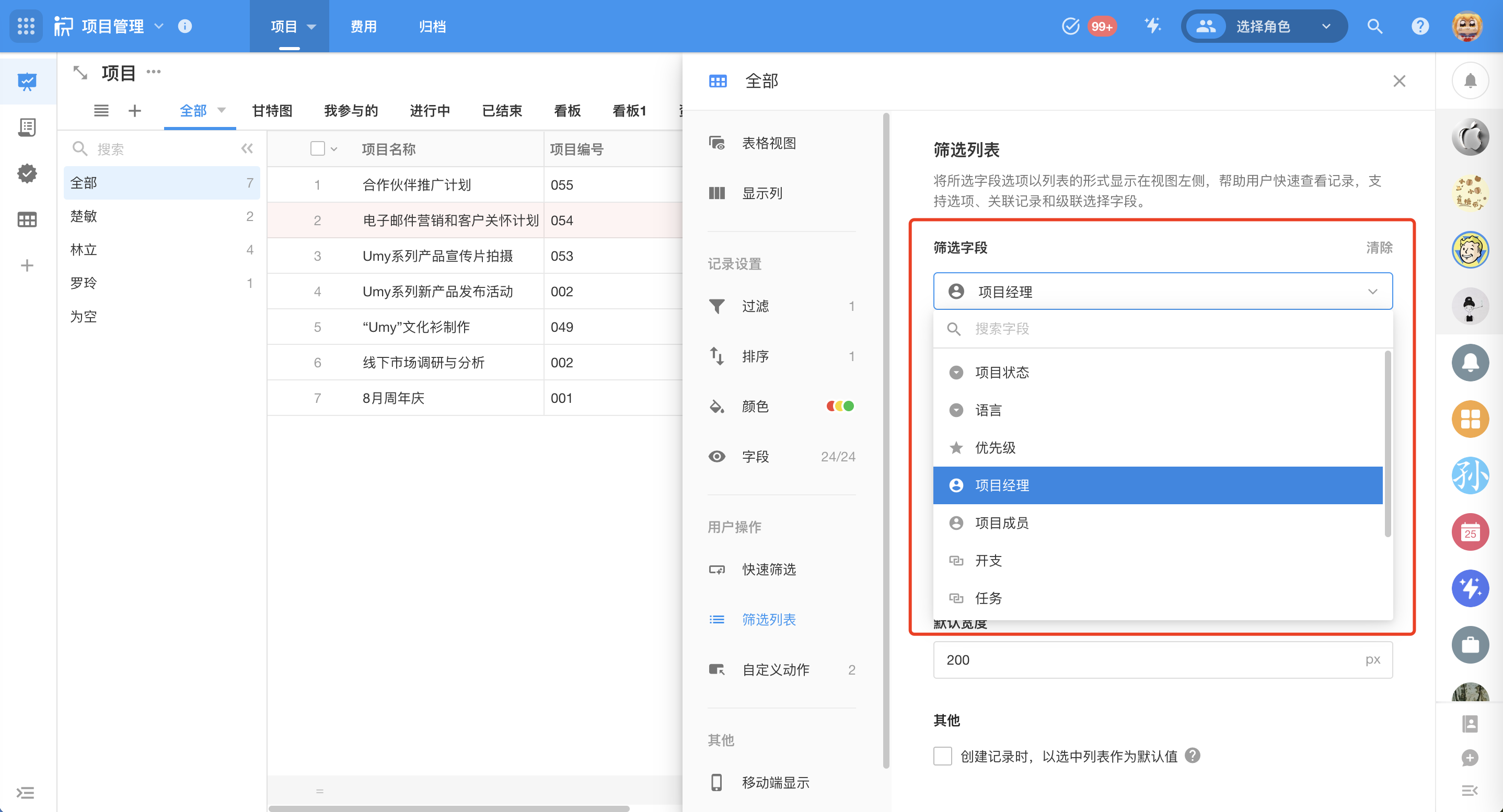Screen dimensions: 1503x812
Task: Open 颜色 settings with colored dots
Action: click(782, 407)
